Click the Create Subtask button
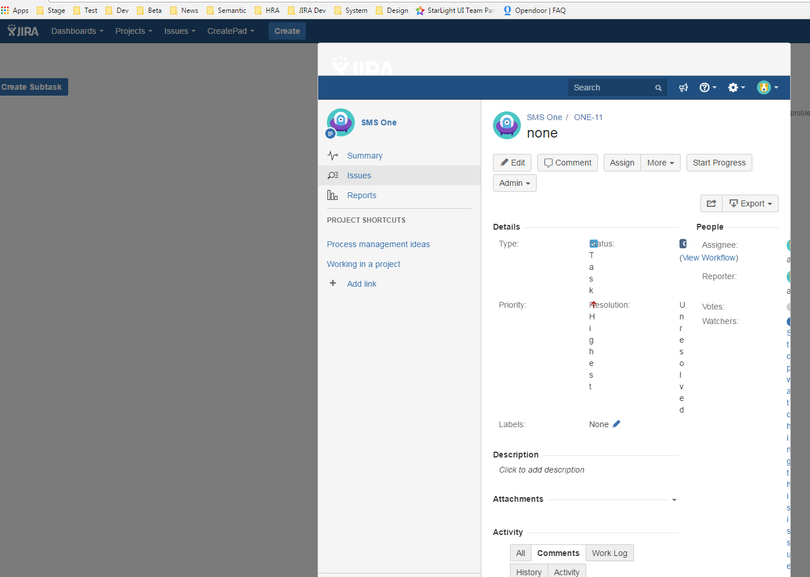This screenshot has height=577, width=810. (32, 87)
